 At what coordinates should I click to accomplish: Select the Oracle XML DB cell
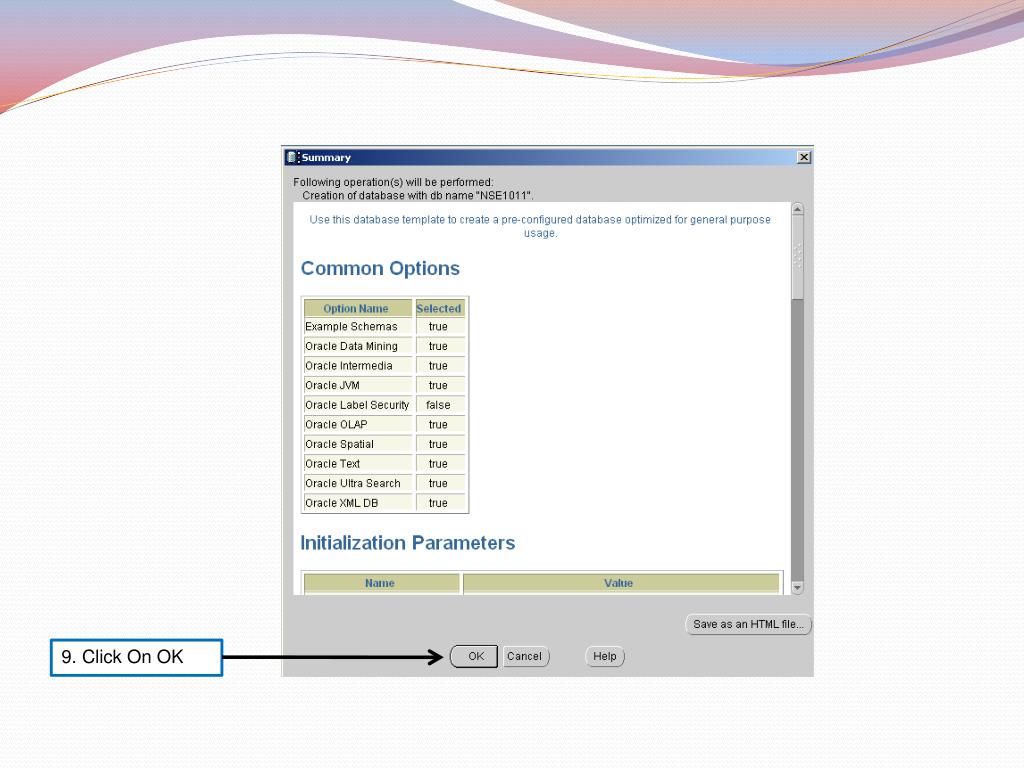358,503
